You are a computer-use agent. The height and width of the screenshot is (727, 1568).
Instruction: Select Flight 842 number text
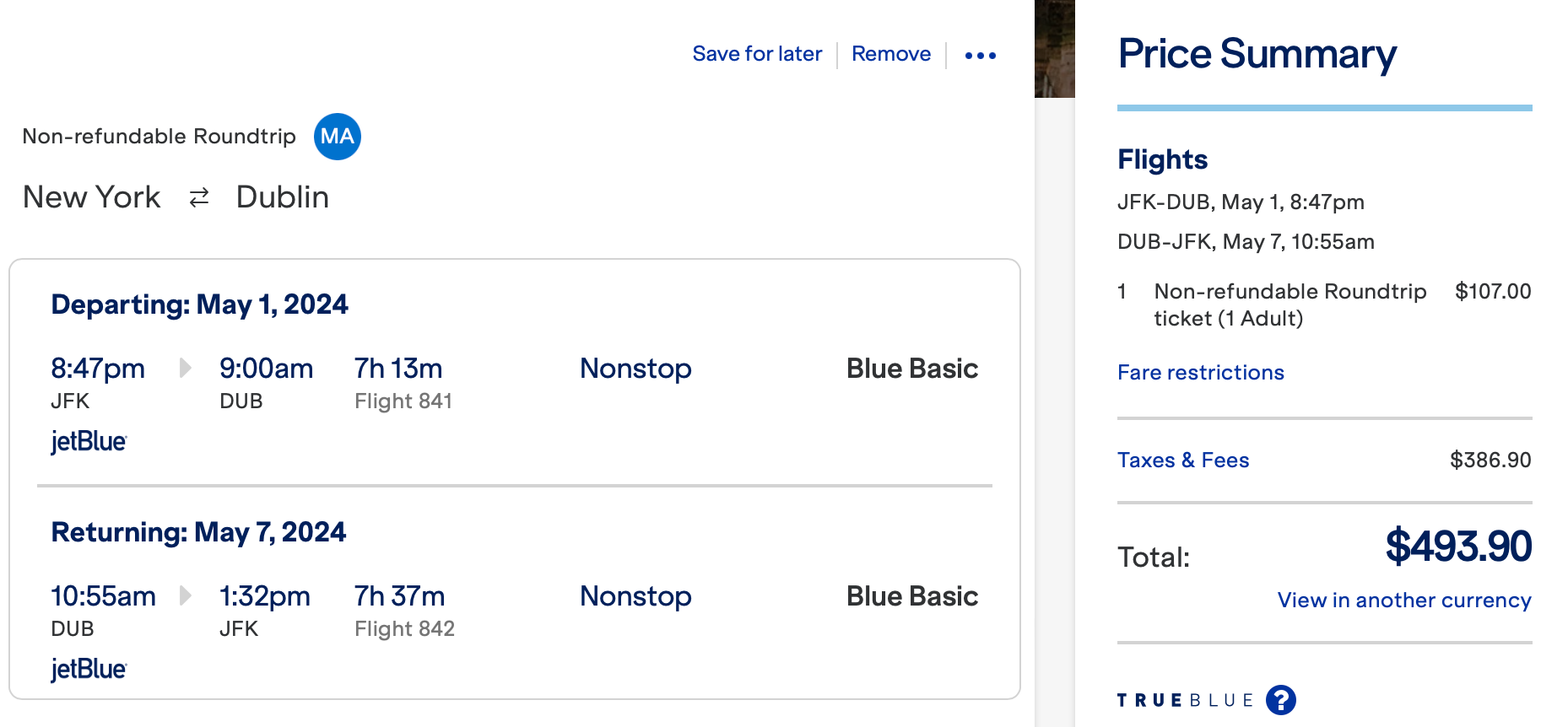click(404, 629)
